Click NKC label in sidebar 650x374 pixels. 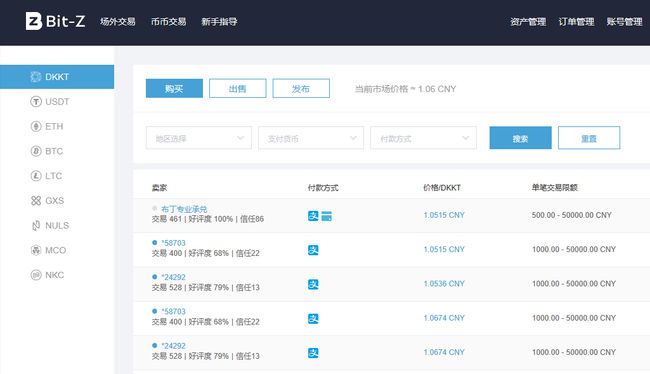click(x=54, y=275)
